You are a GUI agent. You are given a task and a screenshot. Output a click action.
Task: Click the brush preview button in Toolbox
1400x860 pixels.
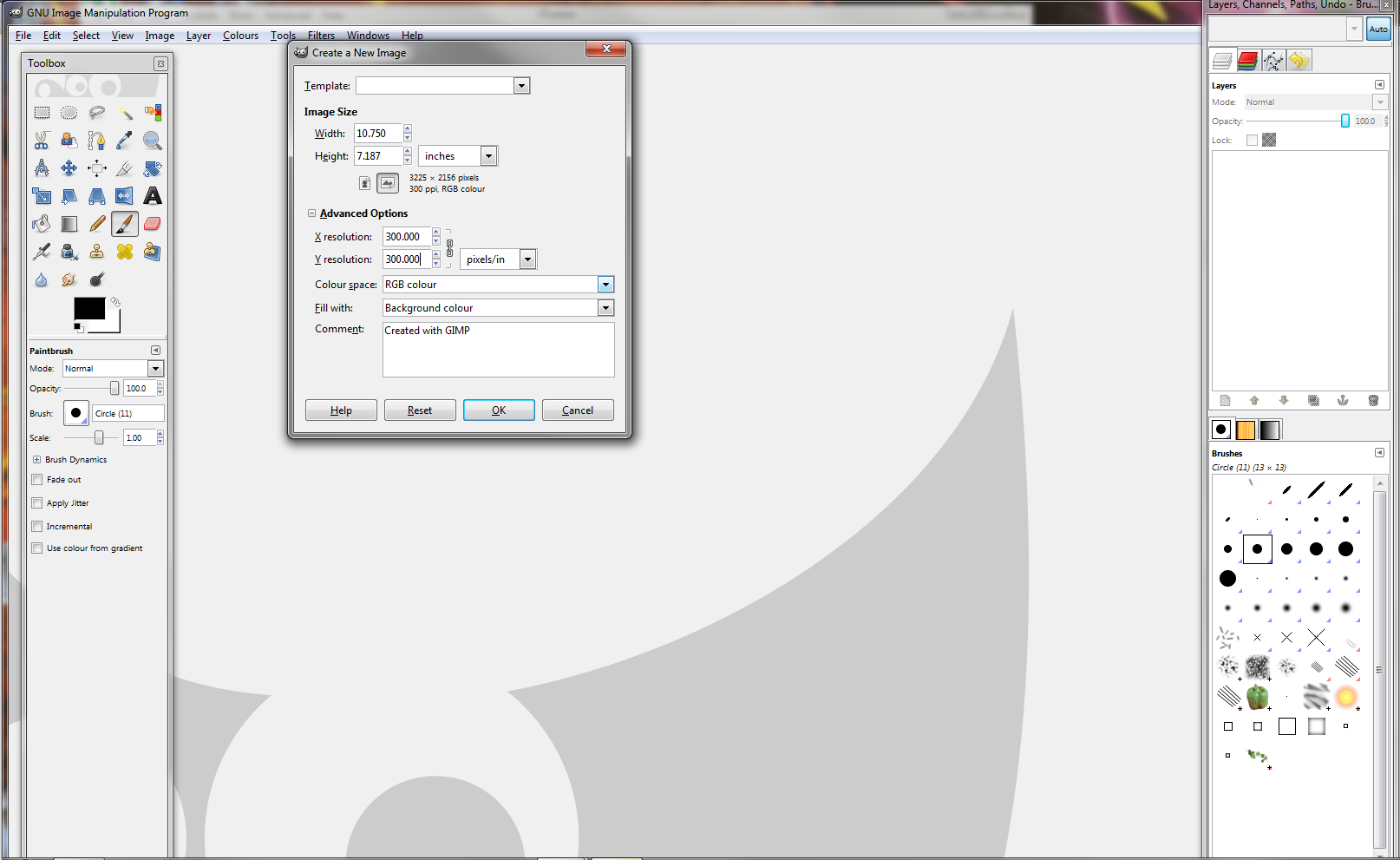75,413
